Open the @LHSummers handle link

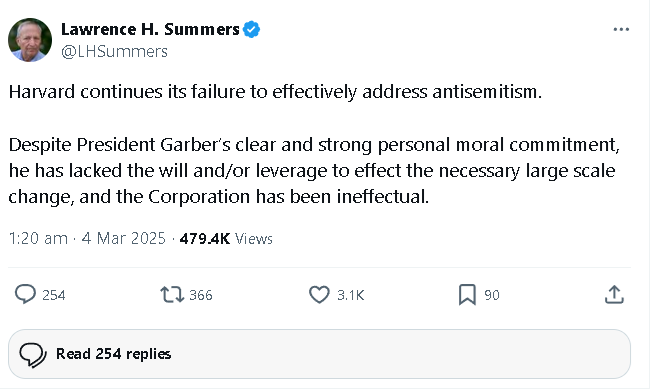[115, 51]
